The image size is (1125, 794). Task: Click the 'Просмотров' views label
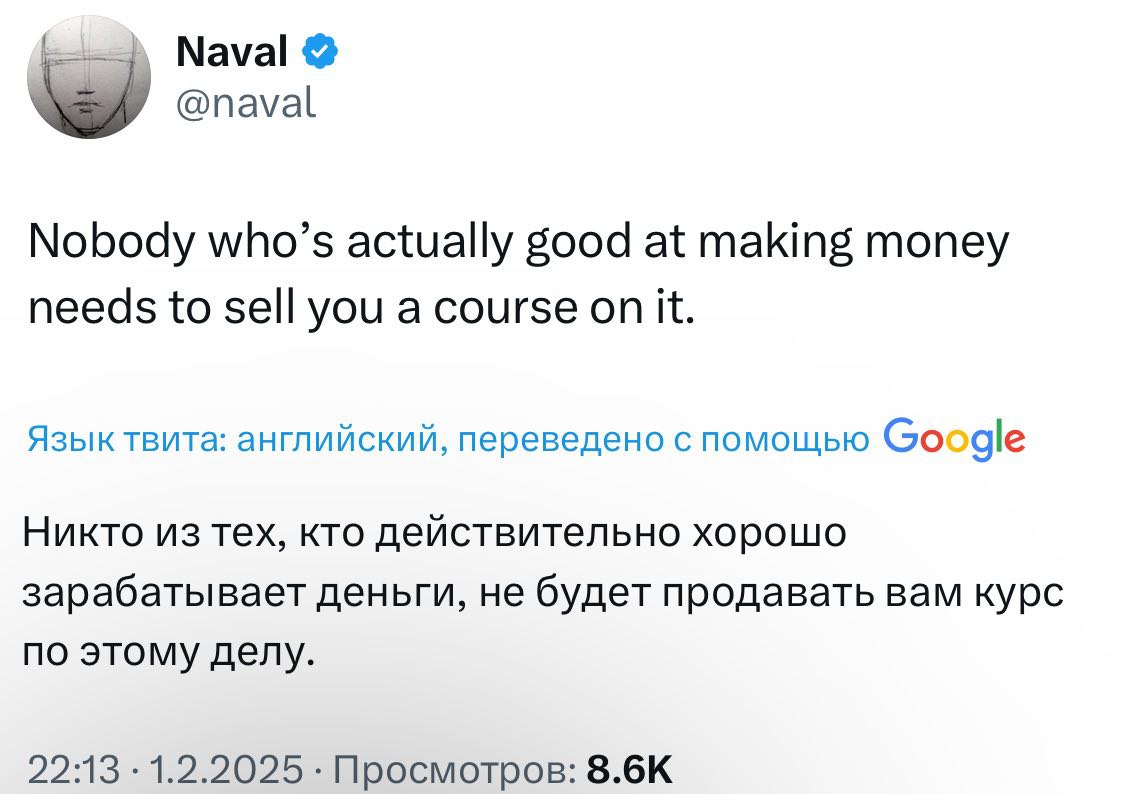click(454, 770)
